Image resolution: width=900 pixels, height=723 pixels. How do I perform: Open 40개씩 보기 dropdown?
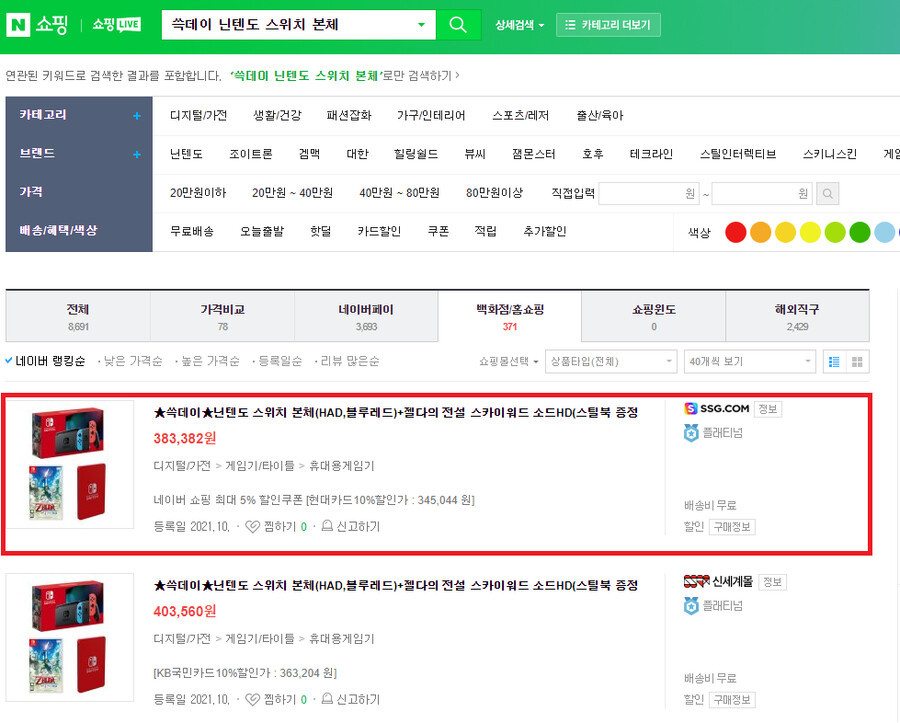click(750, 362)
